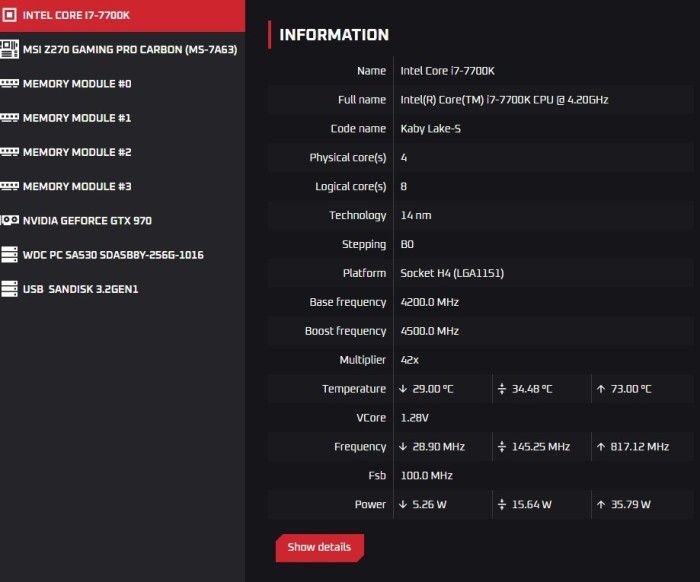Click the graphics card icon for GTX 970

point(10,221)
